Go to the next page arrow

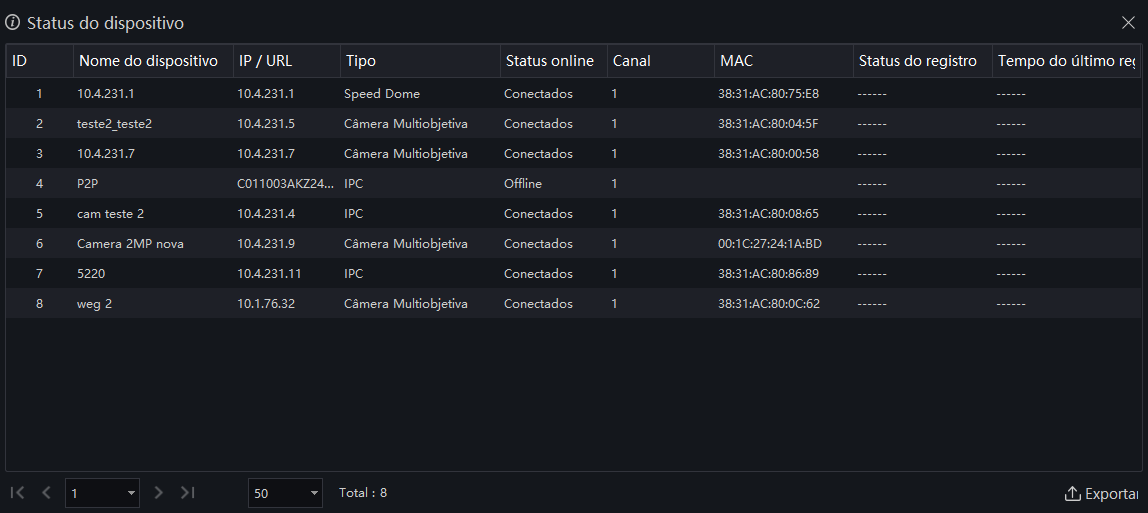pos(159,493)
